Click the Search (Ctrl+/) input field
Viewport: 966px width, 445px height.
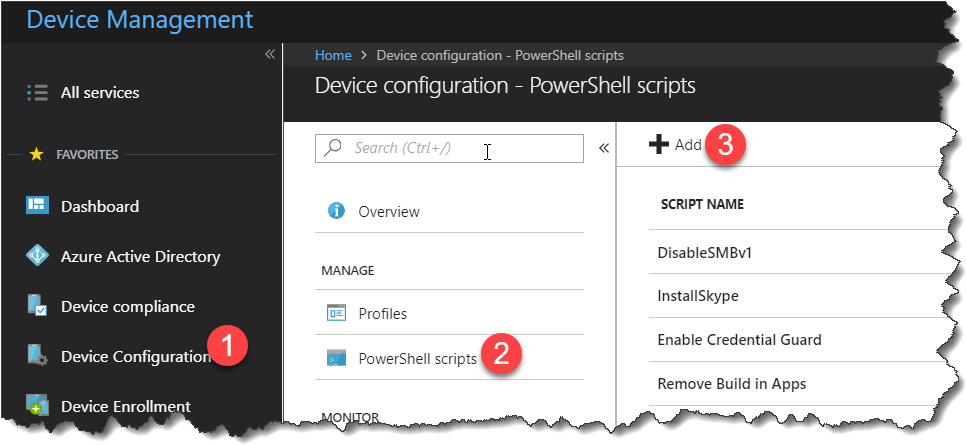(x=450, y=148)
